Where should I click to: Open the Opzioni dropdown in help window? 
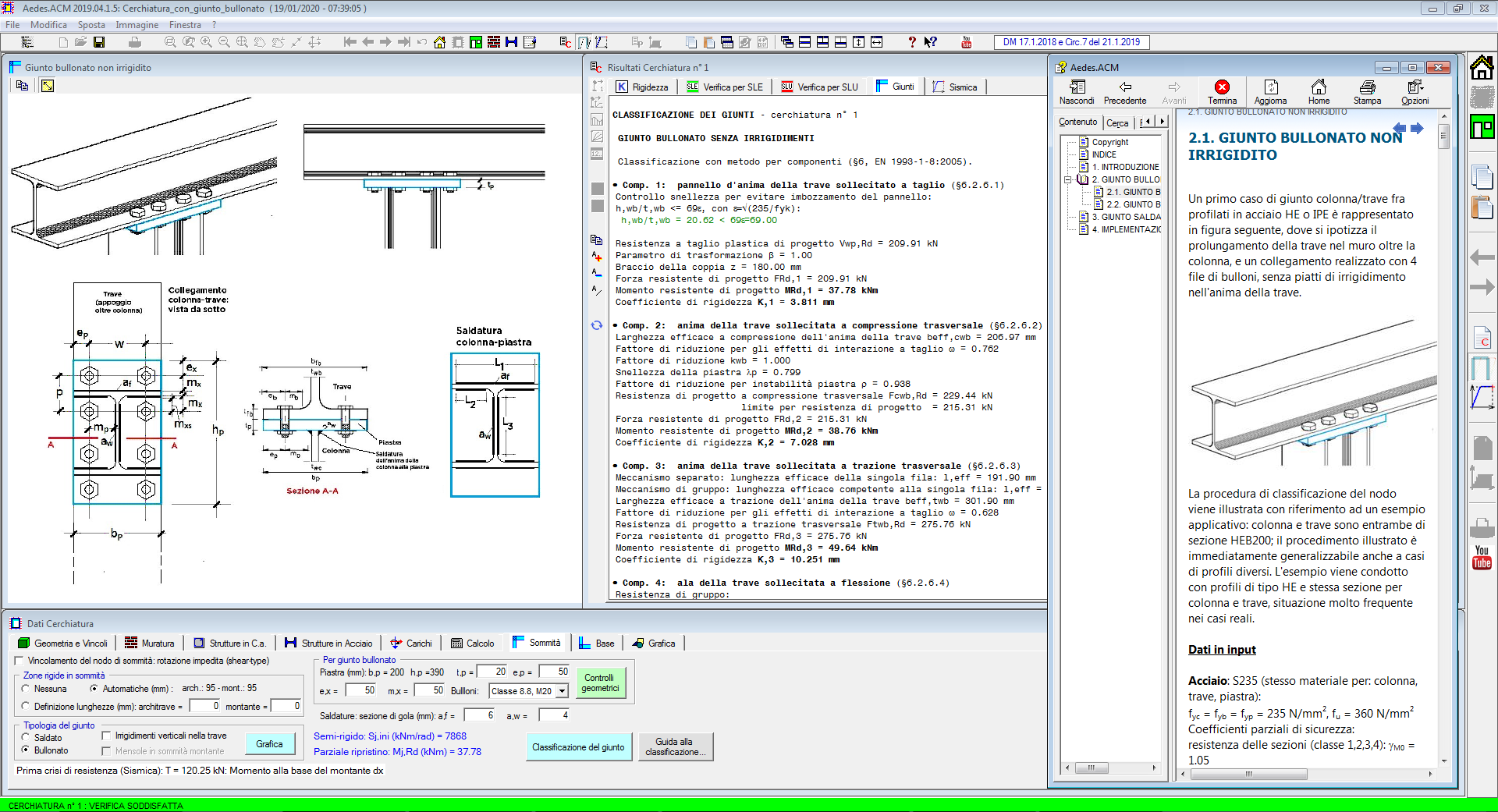pyautogui.click(x=1415, y=91)
